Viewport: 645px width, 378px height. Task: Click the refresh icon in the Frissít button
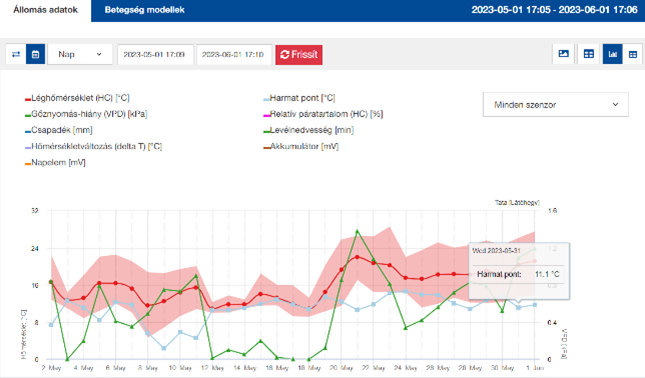tap(285, 55)
